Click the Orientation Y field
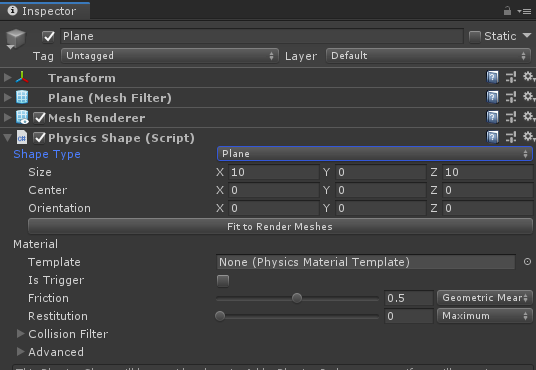The width and height of the screenshot is (536, 370). click(x=381, y=208)
